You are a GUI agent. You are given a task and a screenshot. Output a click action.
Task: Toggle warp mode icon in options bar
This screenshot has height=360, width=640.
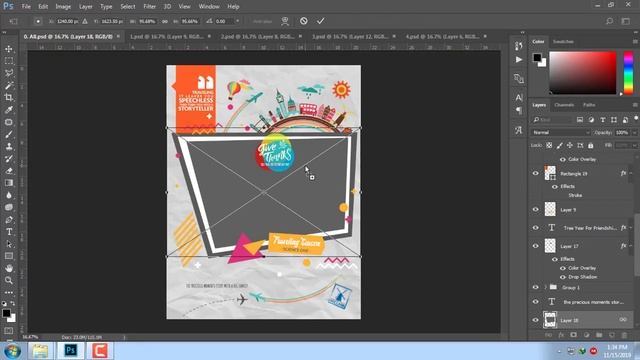point(285,21)
